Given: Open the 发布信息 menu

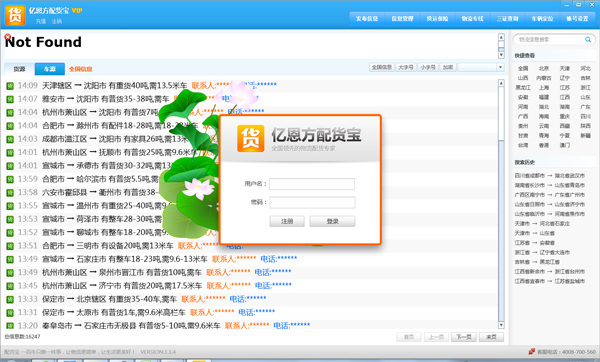Looking at the screenshot, I should 367,18.
